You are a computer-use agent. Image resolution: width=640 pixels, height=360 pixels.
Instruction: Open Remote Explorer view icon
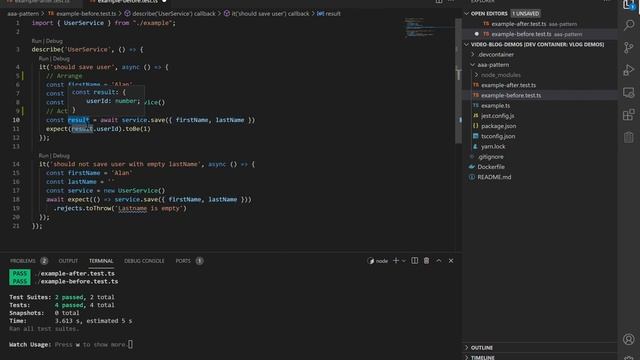629,93
